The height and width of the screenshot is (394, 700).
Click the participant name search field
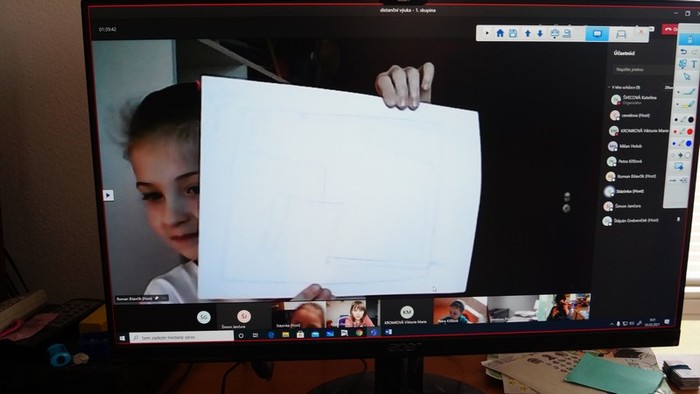click(x=642, y=70)
